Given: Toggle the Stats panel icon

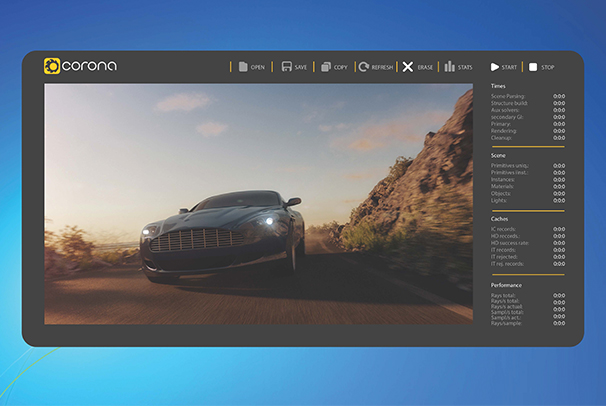Looking at the screenshot, I should point(450,67).
